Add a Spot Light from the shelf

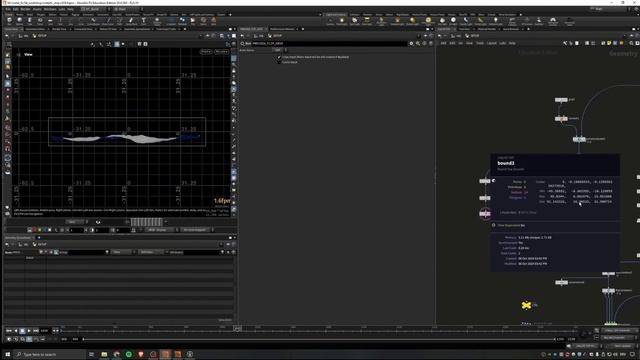354,21
